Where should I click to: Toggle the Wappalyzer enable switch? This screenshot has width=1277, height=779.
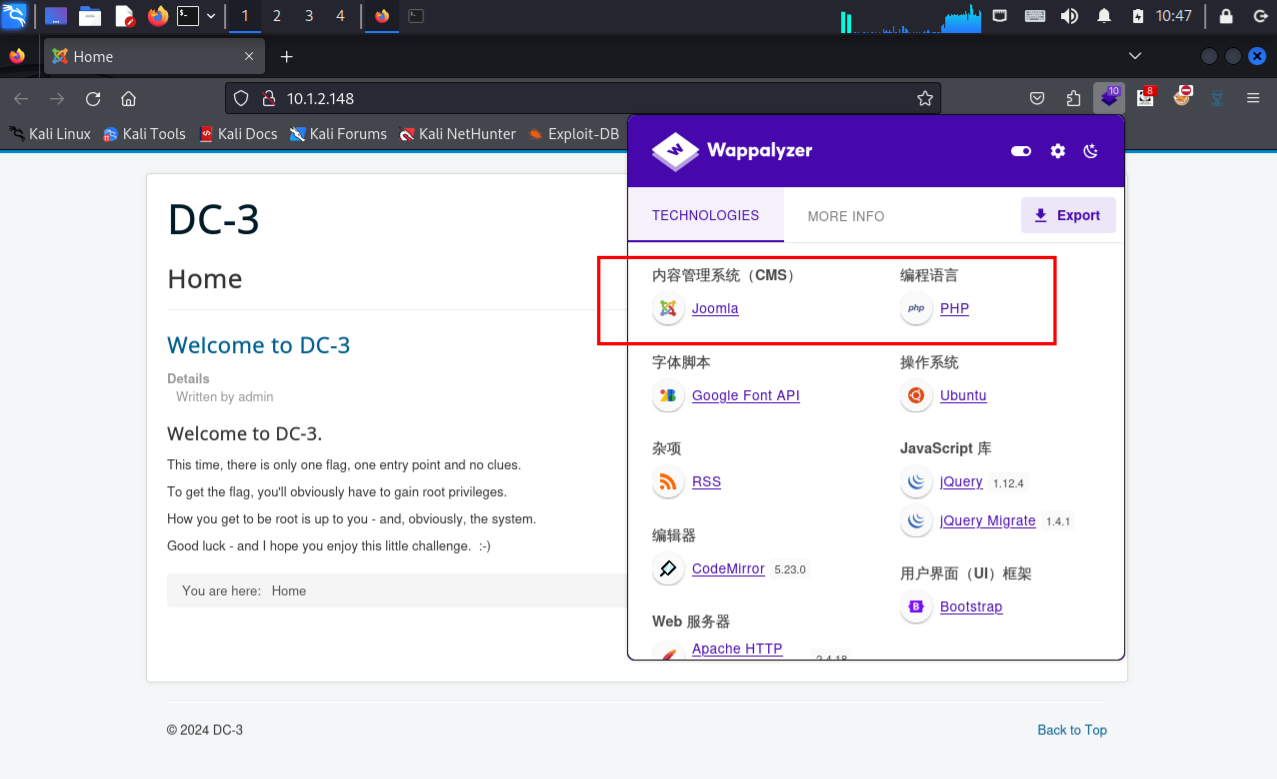[x=1021, y=151]
